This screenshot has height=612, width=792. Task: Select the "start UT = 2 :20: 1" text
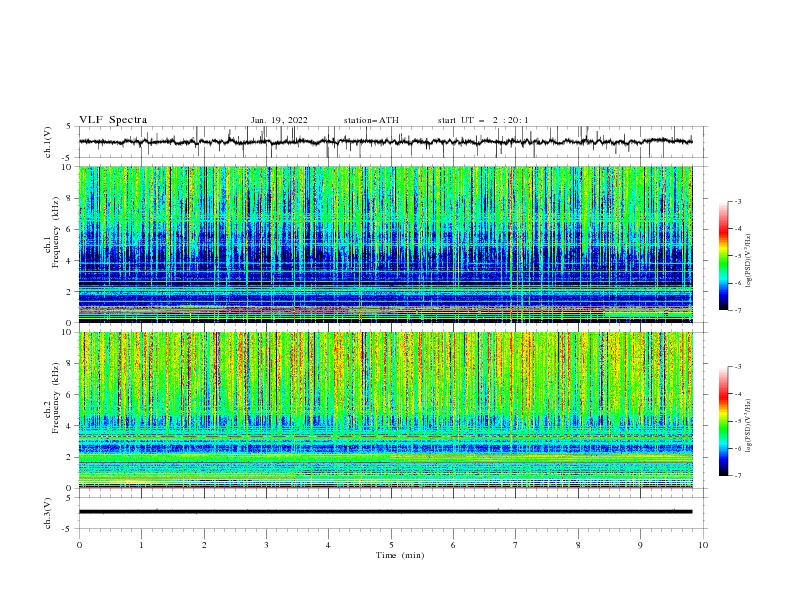coord(483,120)
